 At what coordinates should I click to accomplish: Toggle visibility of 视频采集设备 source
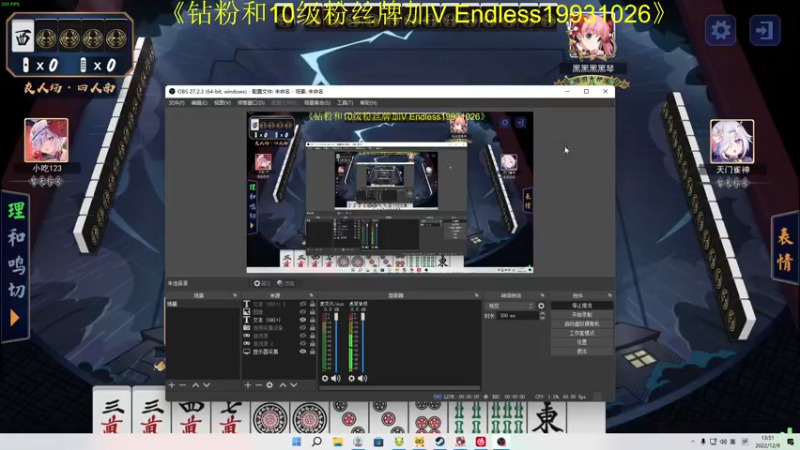pos(303,328)
